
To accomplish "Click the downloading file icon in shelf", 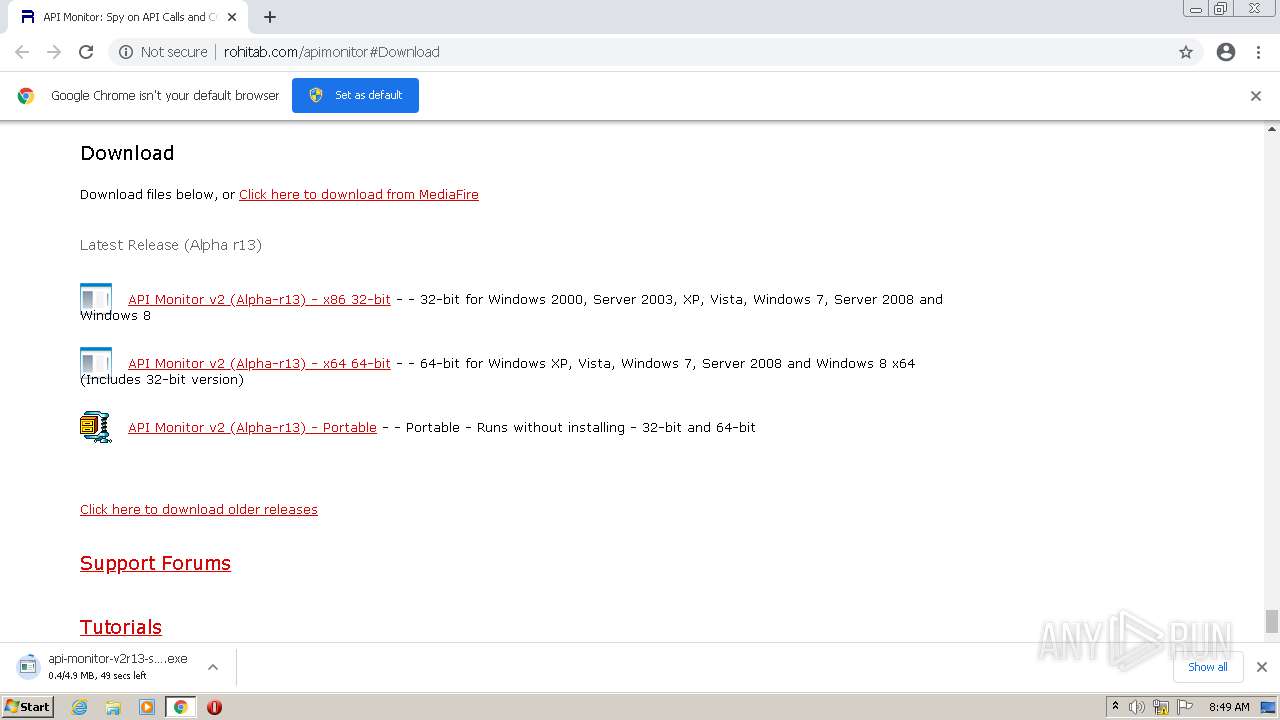I will [28, 665].
